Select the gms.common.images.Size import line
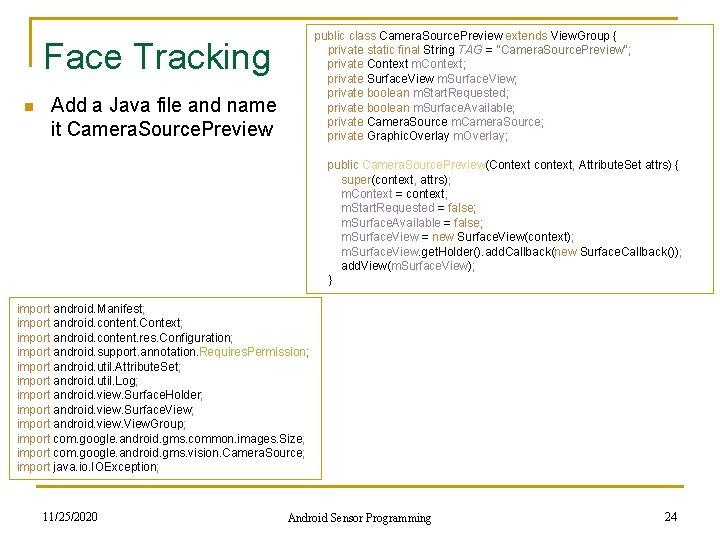 pos(161,439)
